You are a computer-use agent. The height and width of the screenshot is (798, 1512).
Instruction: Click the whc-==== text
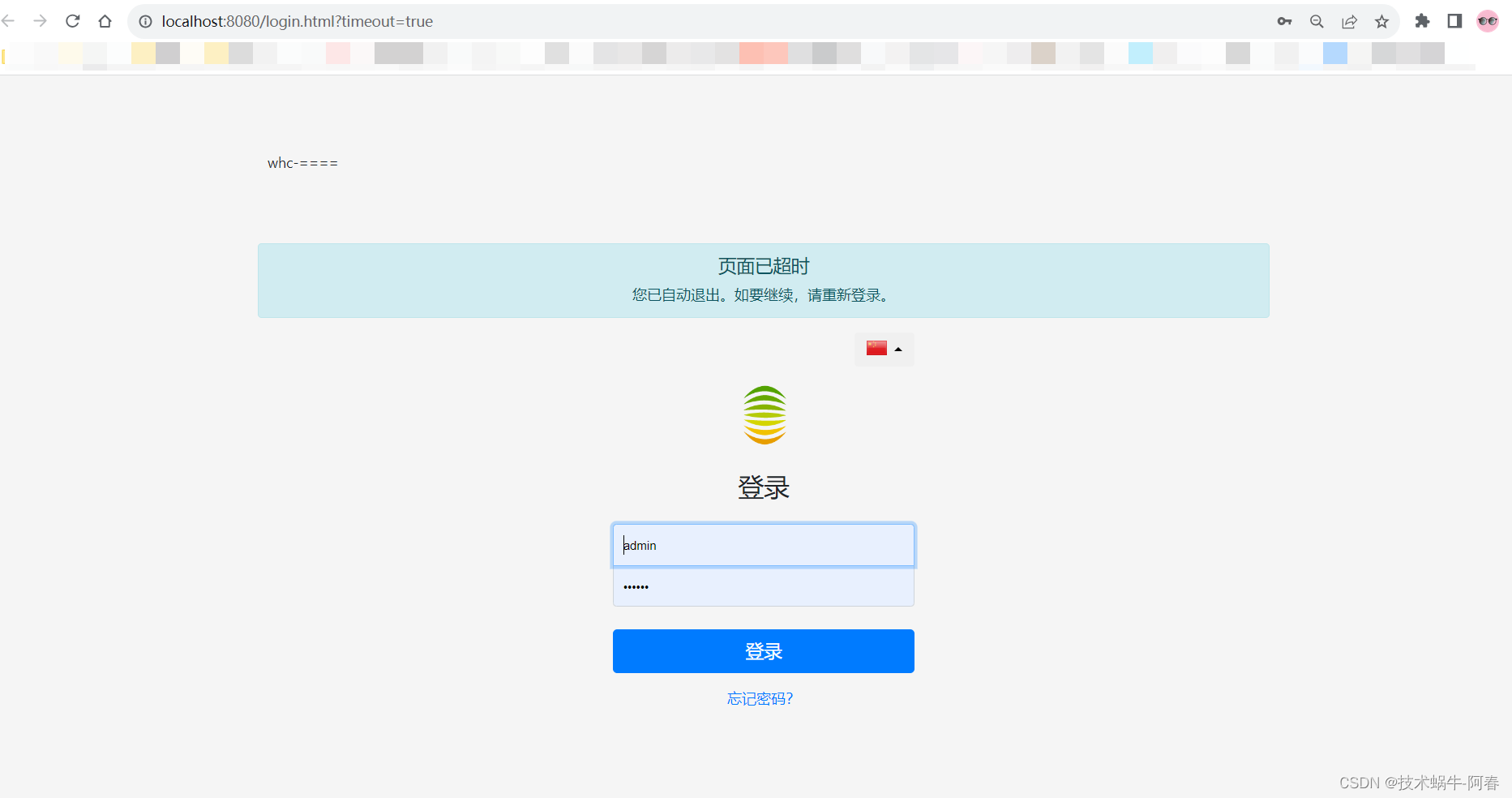(x=302, y=163)
